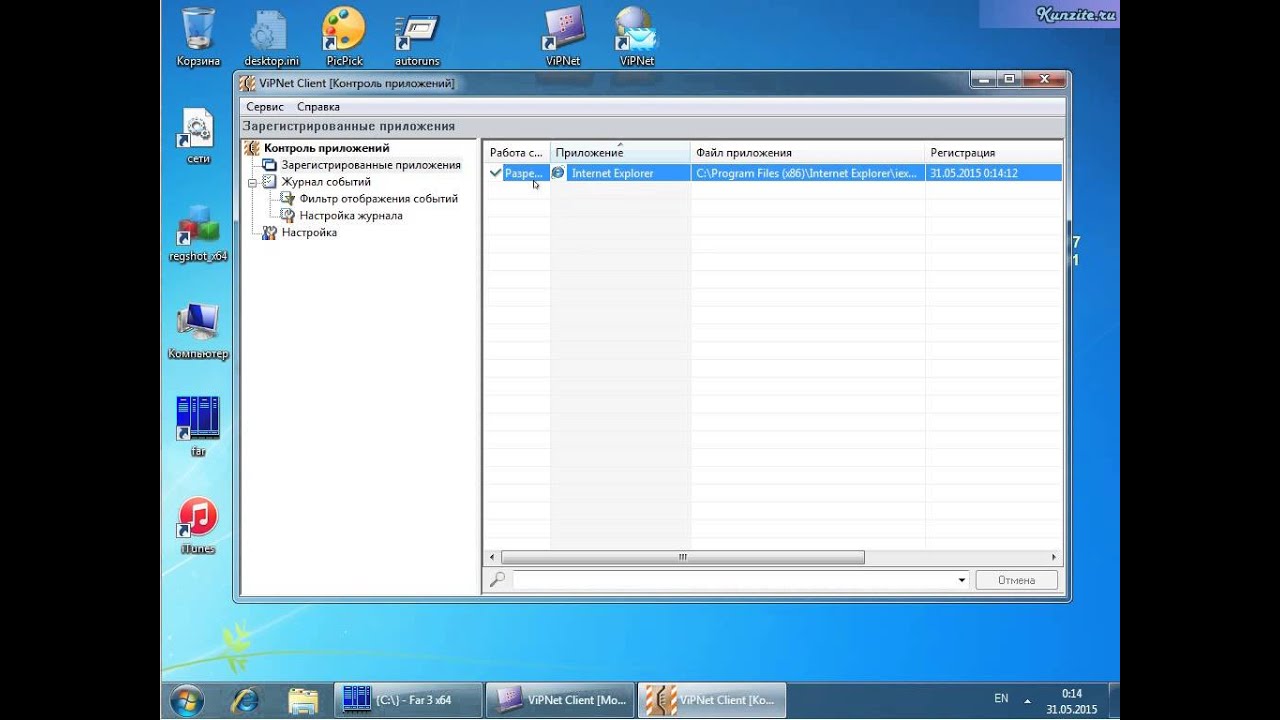Switch to the ViPNet Client [Ko... taskbar window
The width and height of the screenshot is (1280, 720).
click(712, 700)
